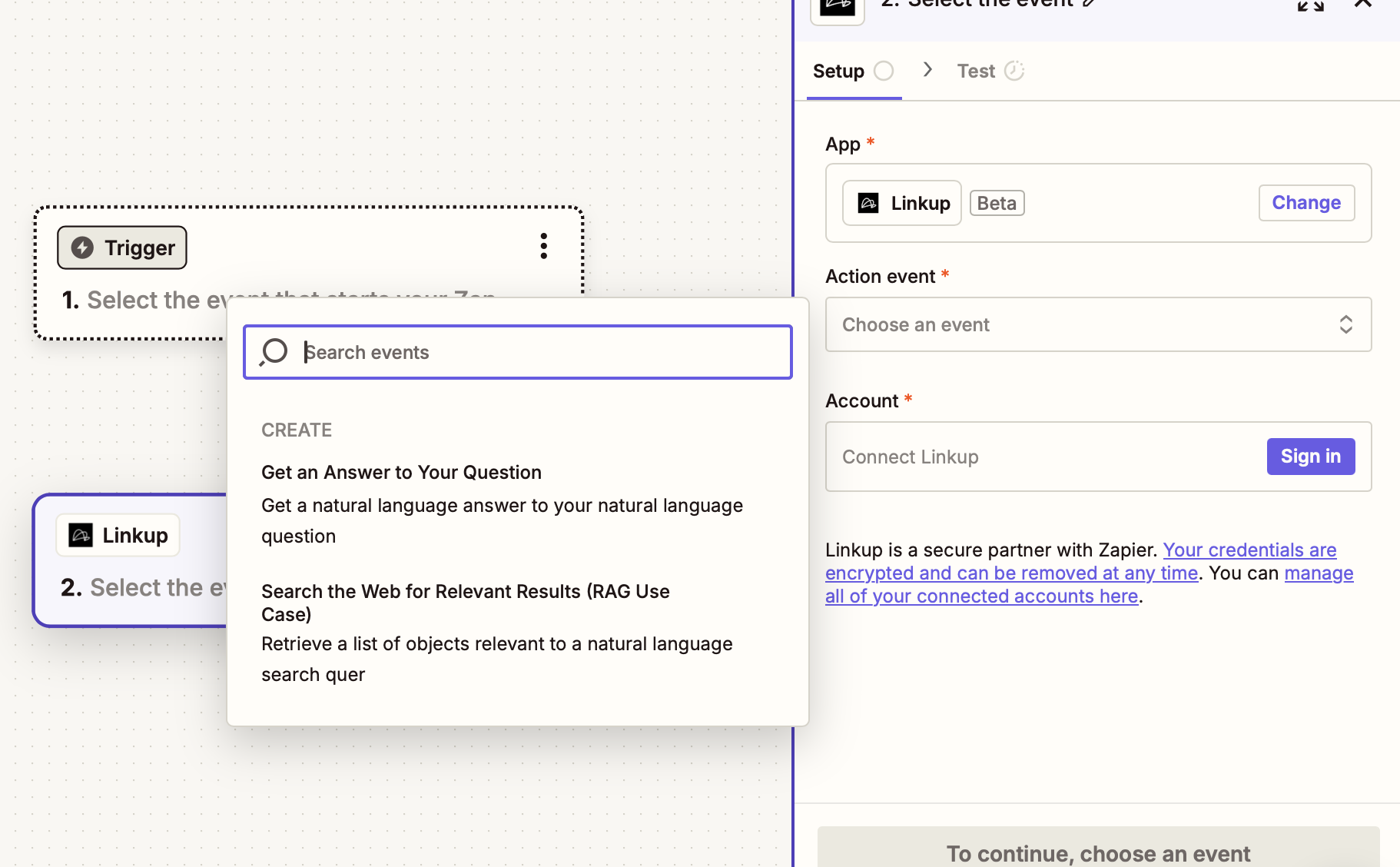Switch to the Test tab
Screen dimensions: 1400x867
(x=990, y=71)
